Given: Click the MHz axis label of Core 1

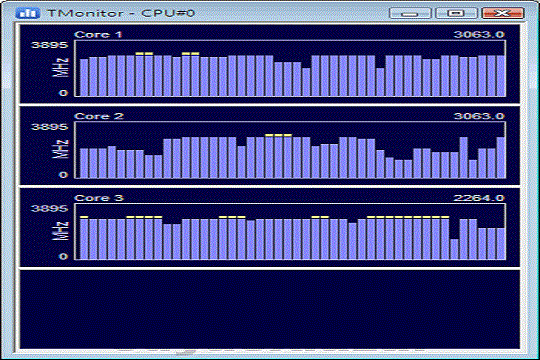Looking at the screenshot, I should pyautogui.click(x=61, y=68).
